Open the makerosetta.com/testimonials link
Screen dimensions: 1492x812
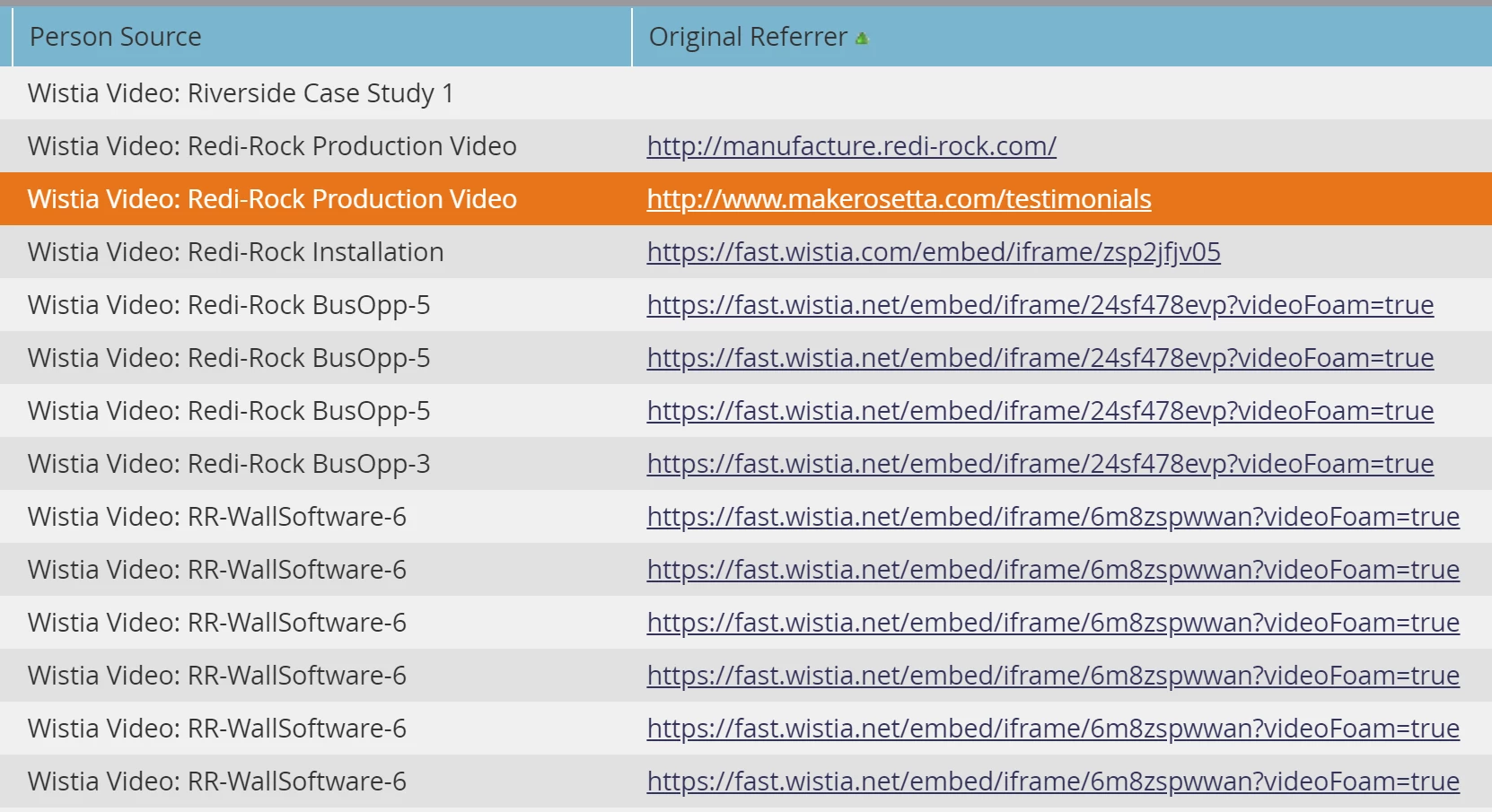pyautogui.click(x=899, y=199)
